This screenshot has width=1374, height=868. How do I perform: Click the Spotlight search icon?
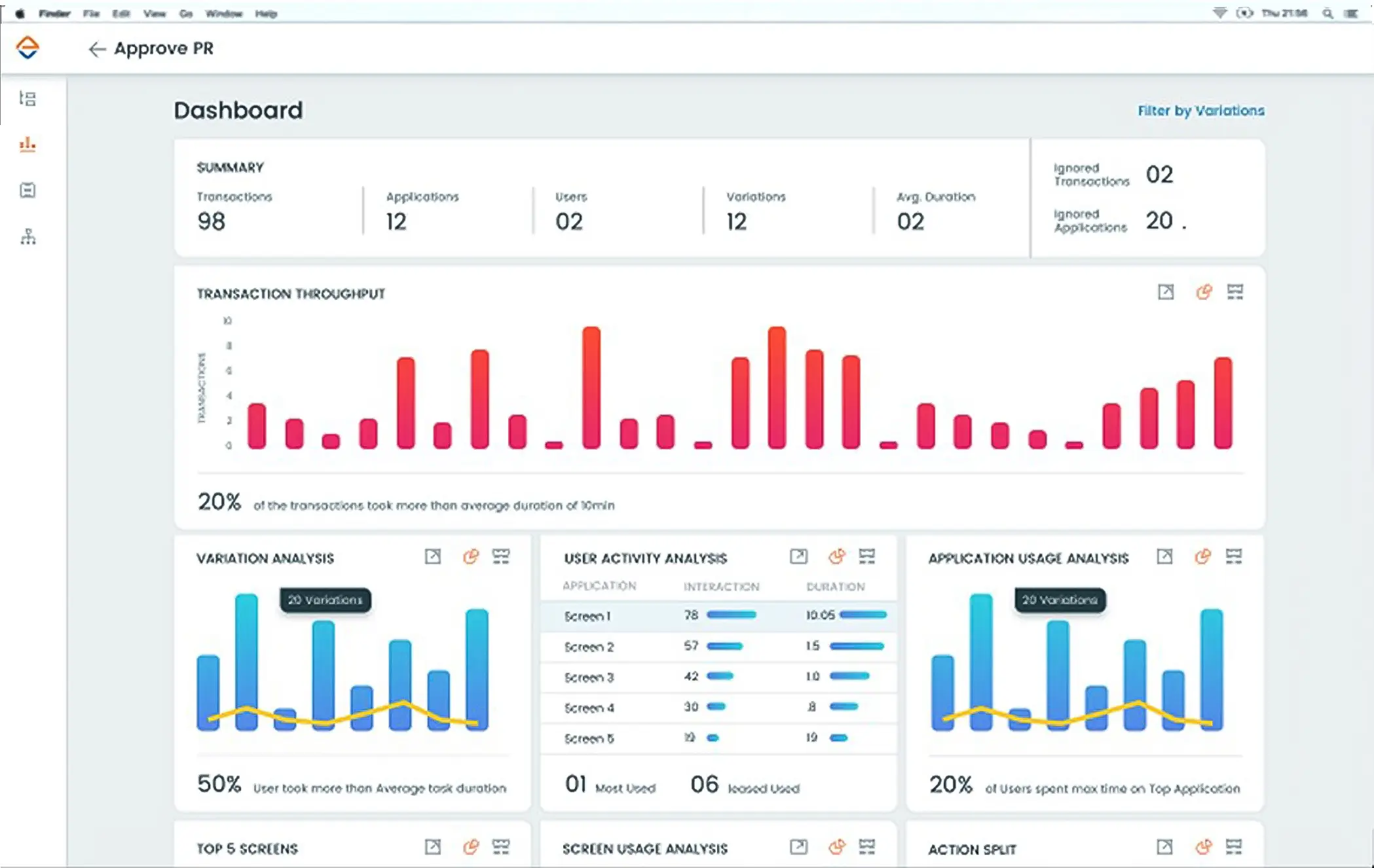coord(1328,13)
